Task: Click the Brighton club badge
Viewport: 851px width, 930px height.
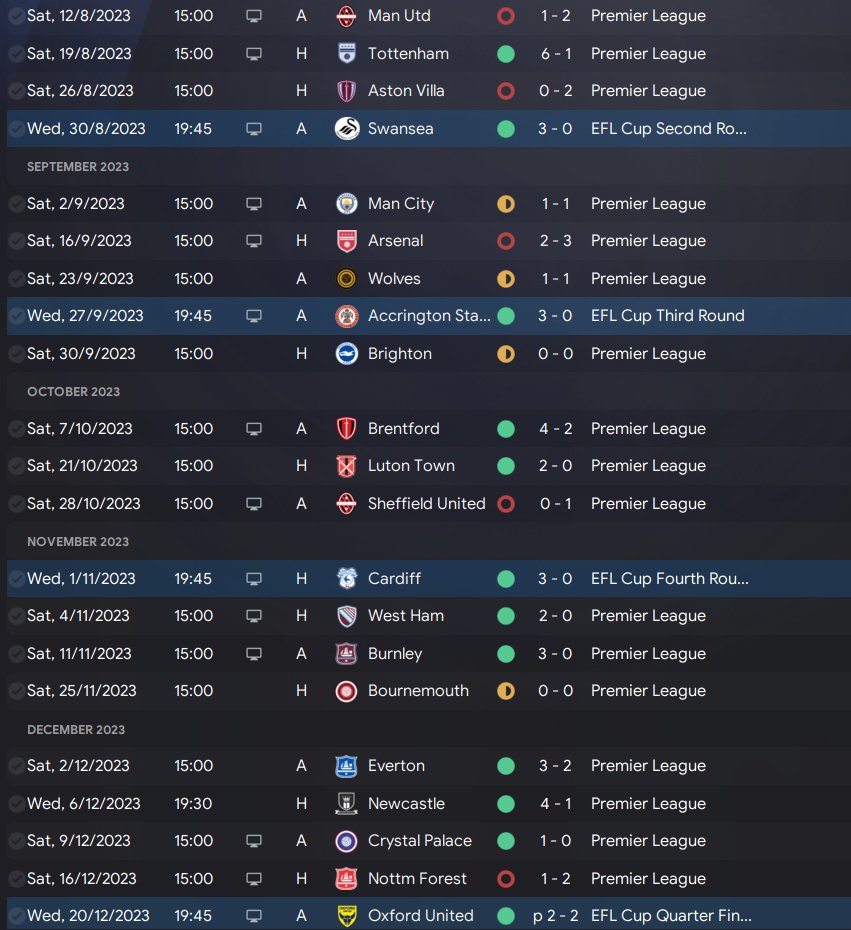Action: (x=347, y=354)
